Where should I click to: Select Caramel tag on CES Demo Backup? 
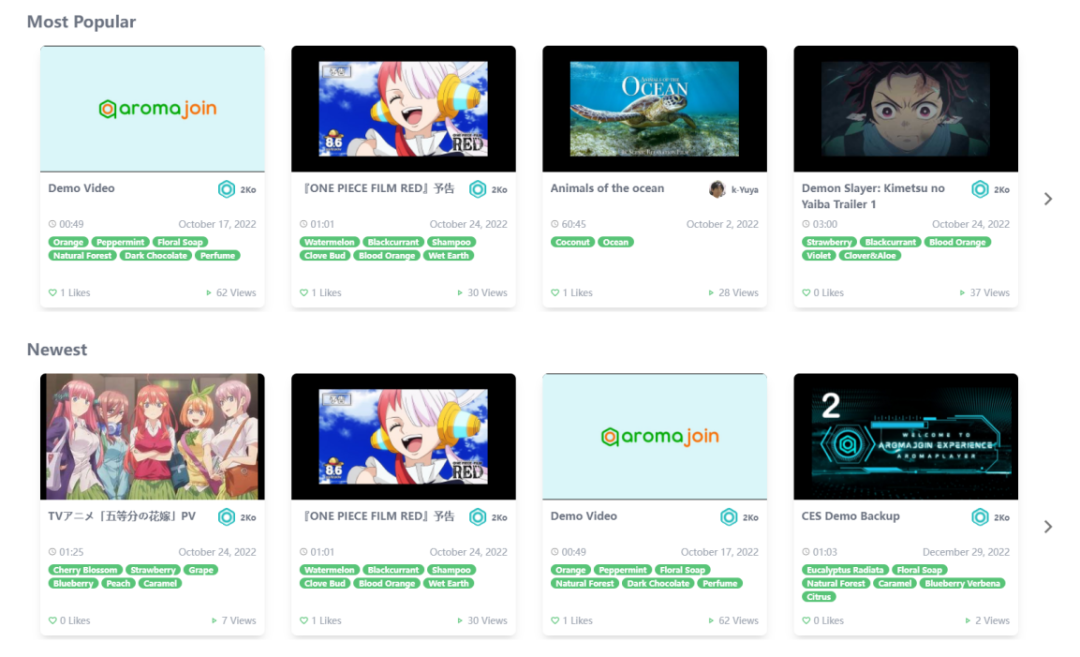click(x=895, y=583)
